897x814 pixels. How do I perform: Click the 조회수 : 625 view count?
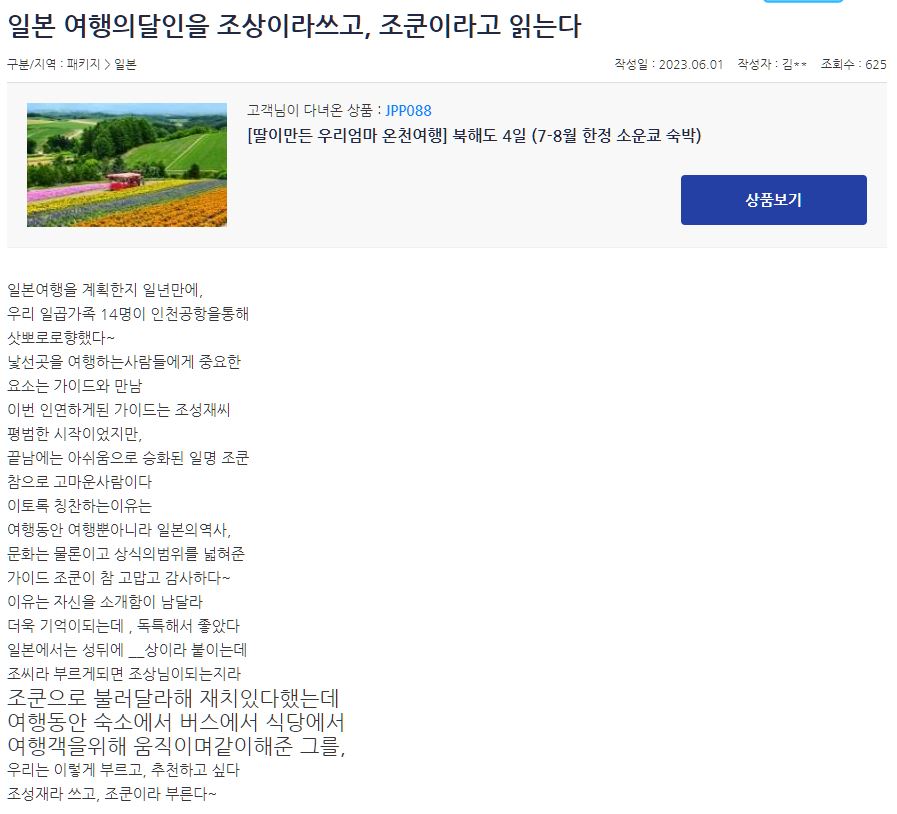854,64
